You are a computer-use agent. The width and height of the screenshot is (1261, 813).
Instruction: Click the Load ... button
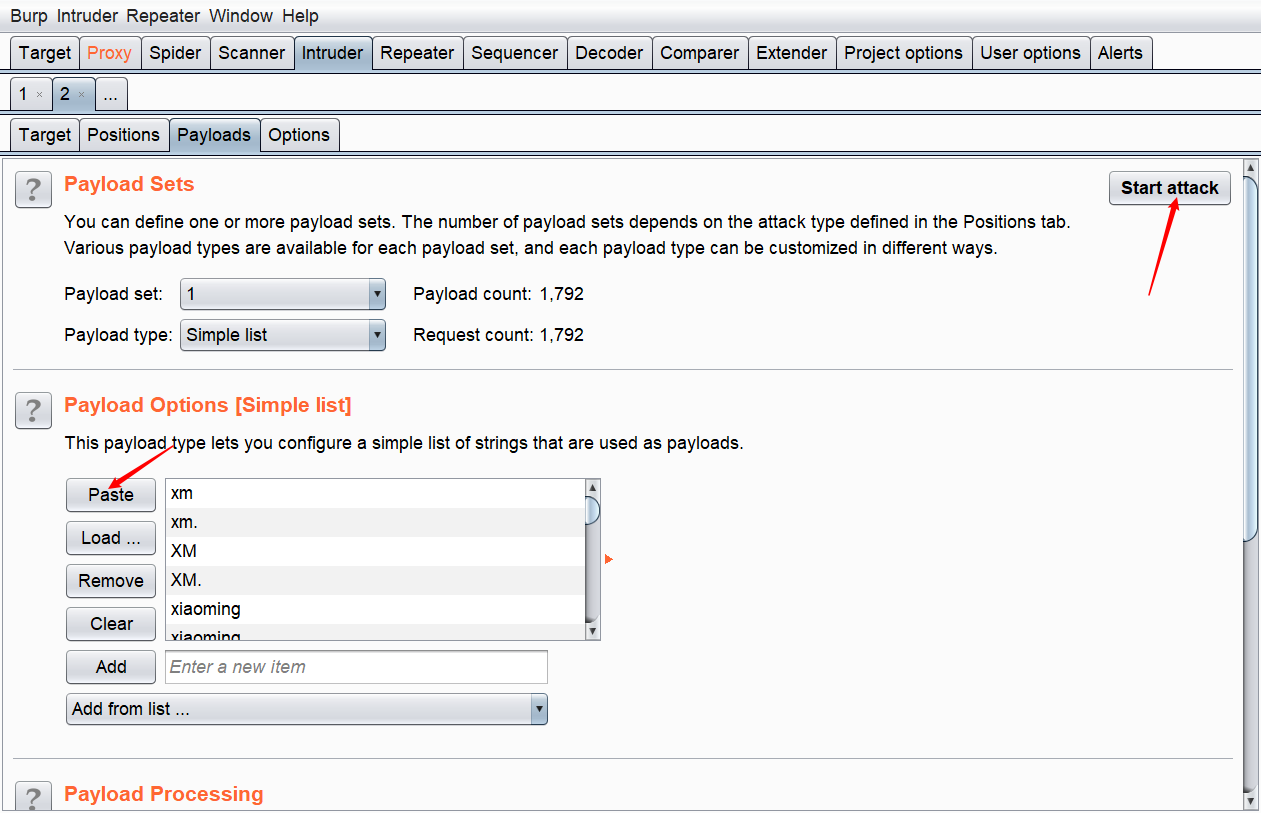coord(111,538)
